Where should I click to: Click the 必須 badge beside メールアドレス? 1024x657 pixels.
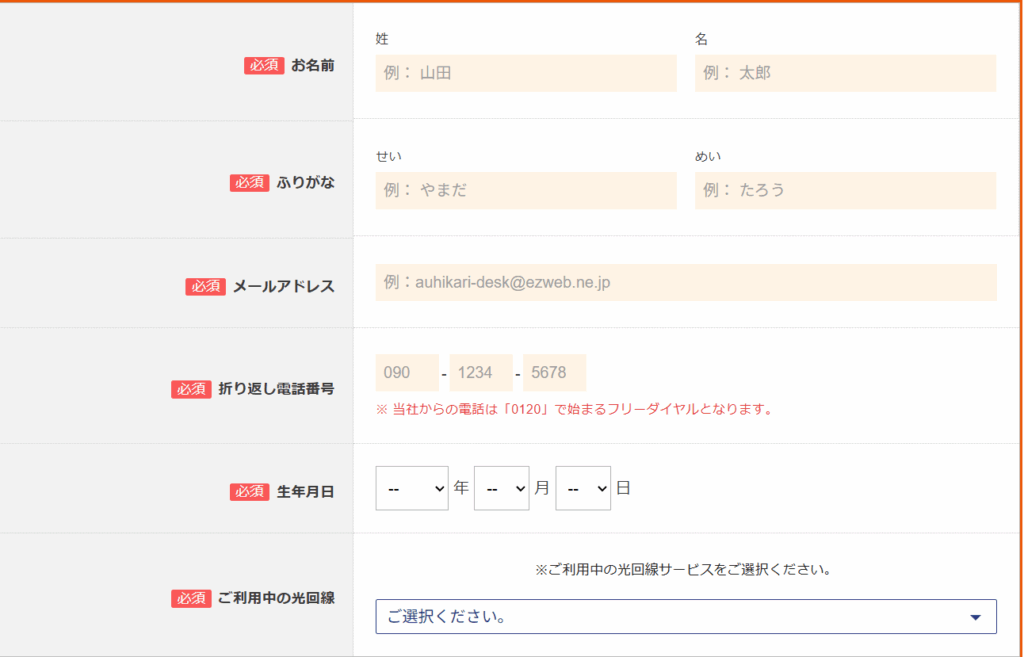point(205,287)
